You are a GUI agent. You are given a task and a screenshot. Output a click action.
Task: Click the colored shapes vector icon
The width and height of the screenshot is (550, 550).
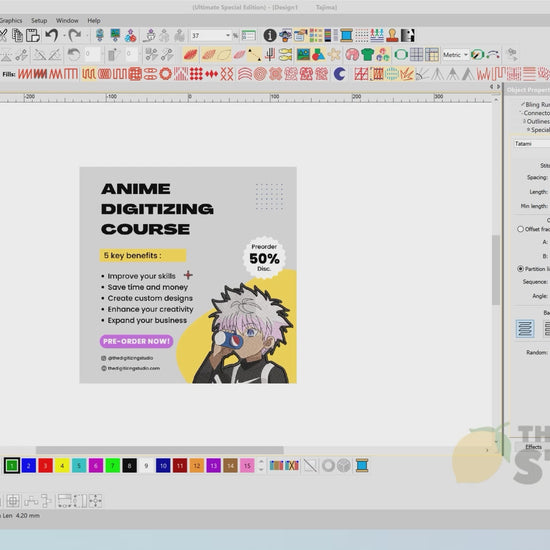[318, 54]
